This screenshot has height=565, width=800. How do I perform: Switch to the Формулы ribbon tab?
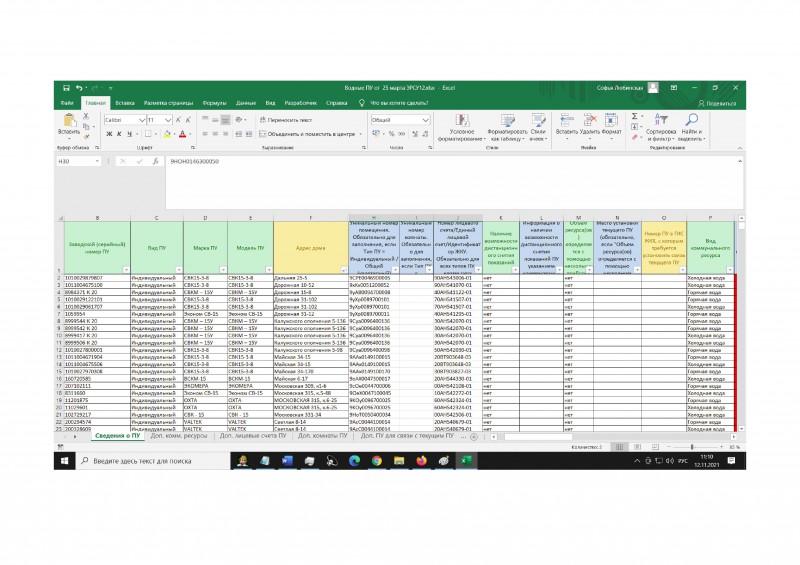[x=214, y=103]
